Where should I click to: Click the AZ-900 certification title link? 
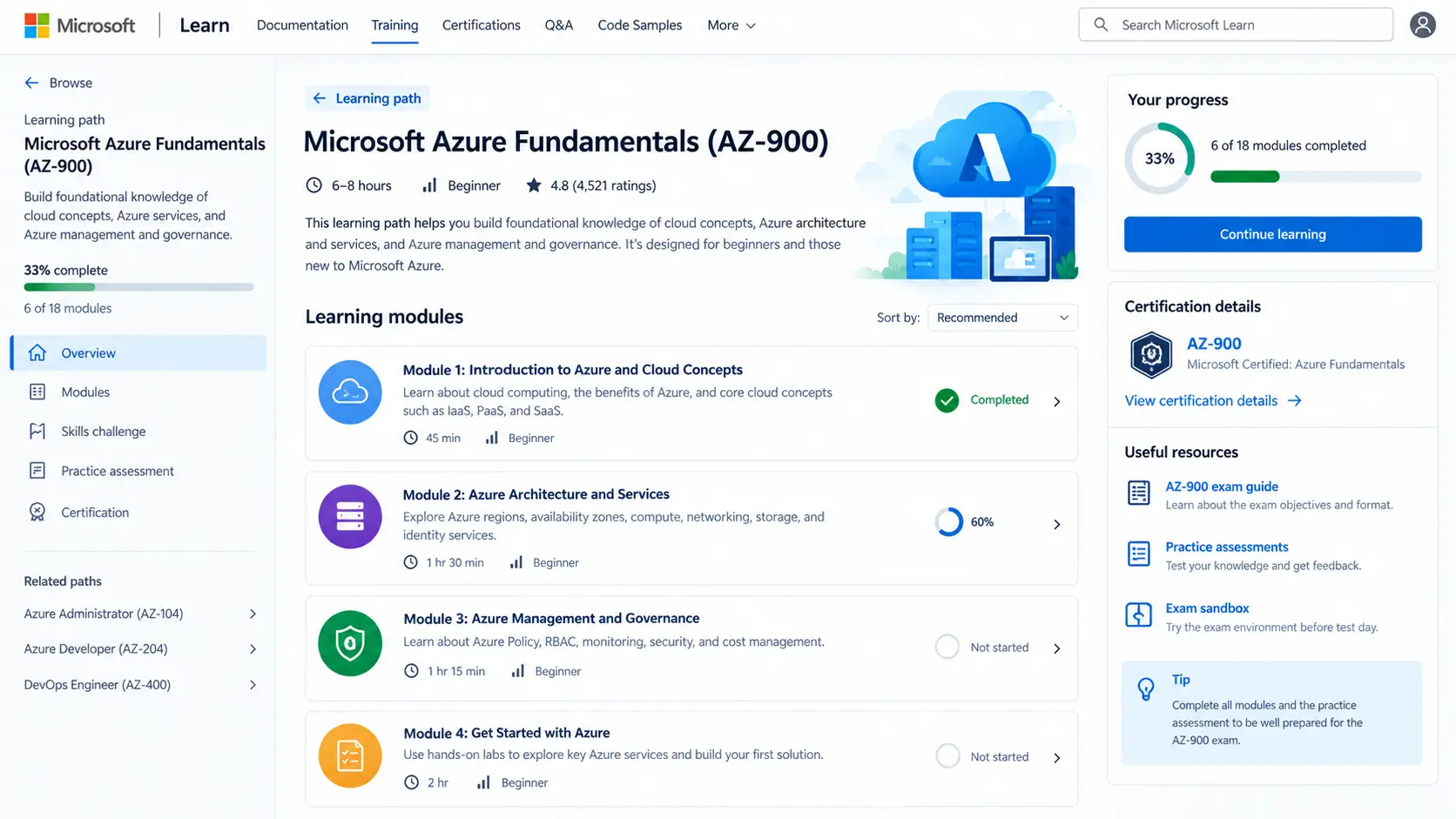[x=1214, y=344]
